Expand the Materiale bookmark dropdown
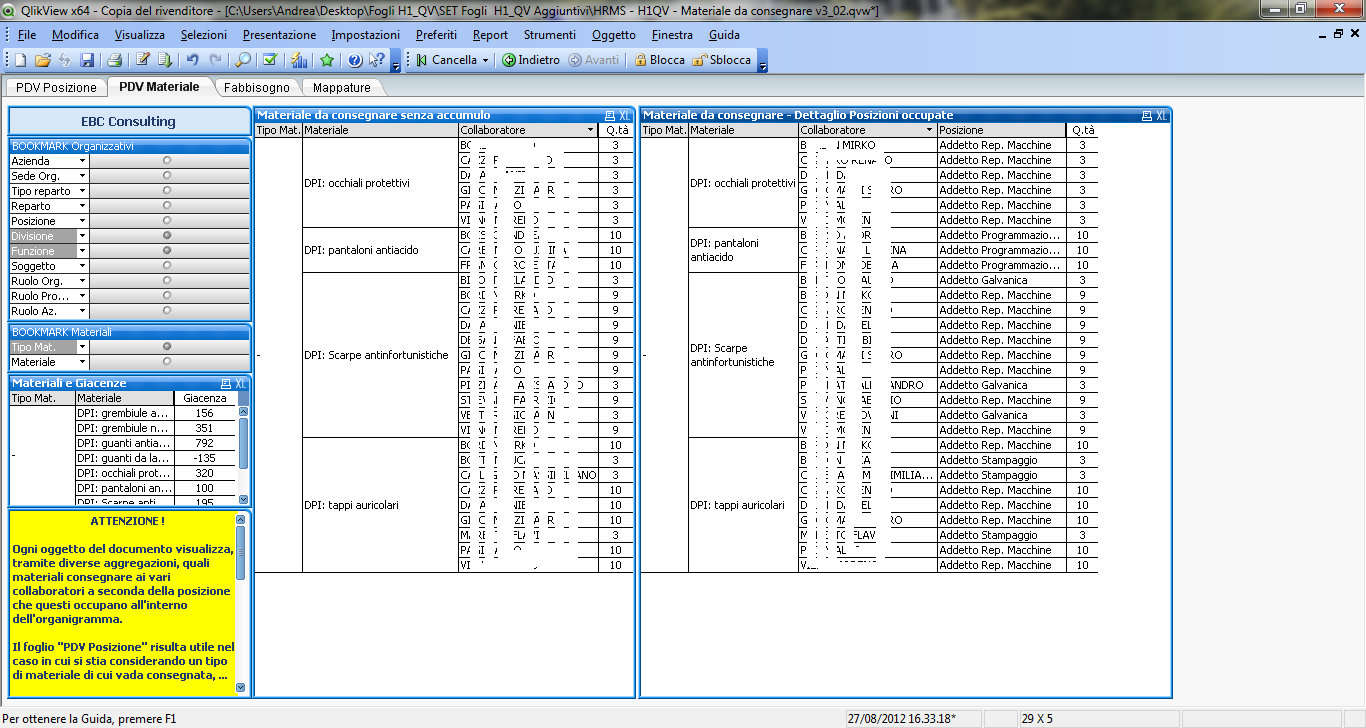The width and height of the screenshot is (1366, 728). tap(82, 362)
